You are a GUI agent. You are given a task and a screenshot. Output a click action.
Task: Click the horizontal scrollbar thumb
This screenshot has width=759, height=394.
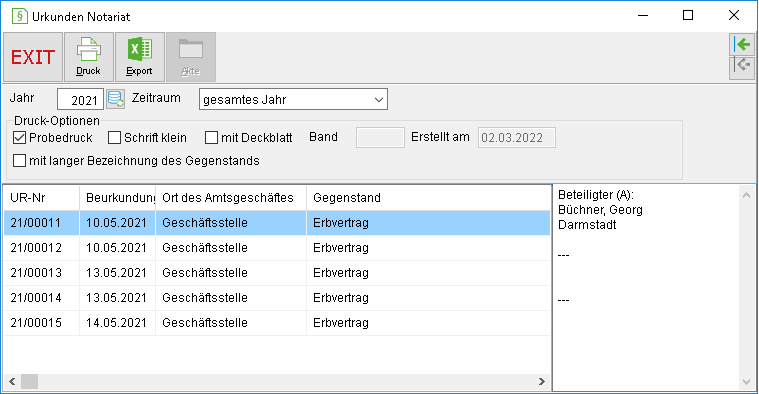click(30, 381)
